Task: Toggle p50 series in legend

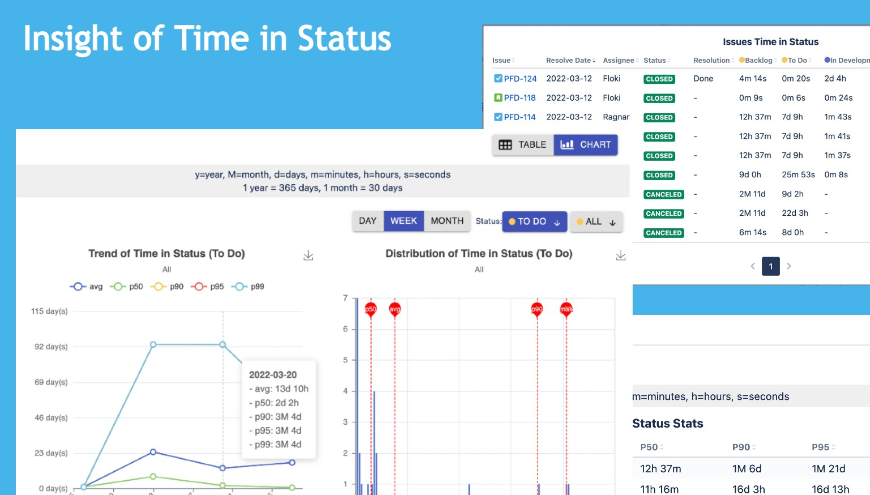Action: coord(127,286)
